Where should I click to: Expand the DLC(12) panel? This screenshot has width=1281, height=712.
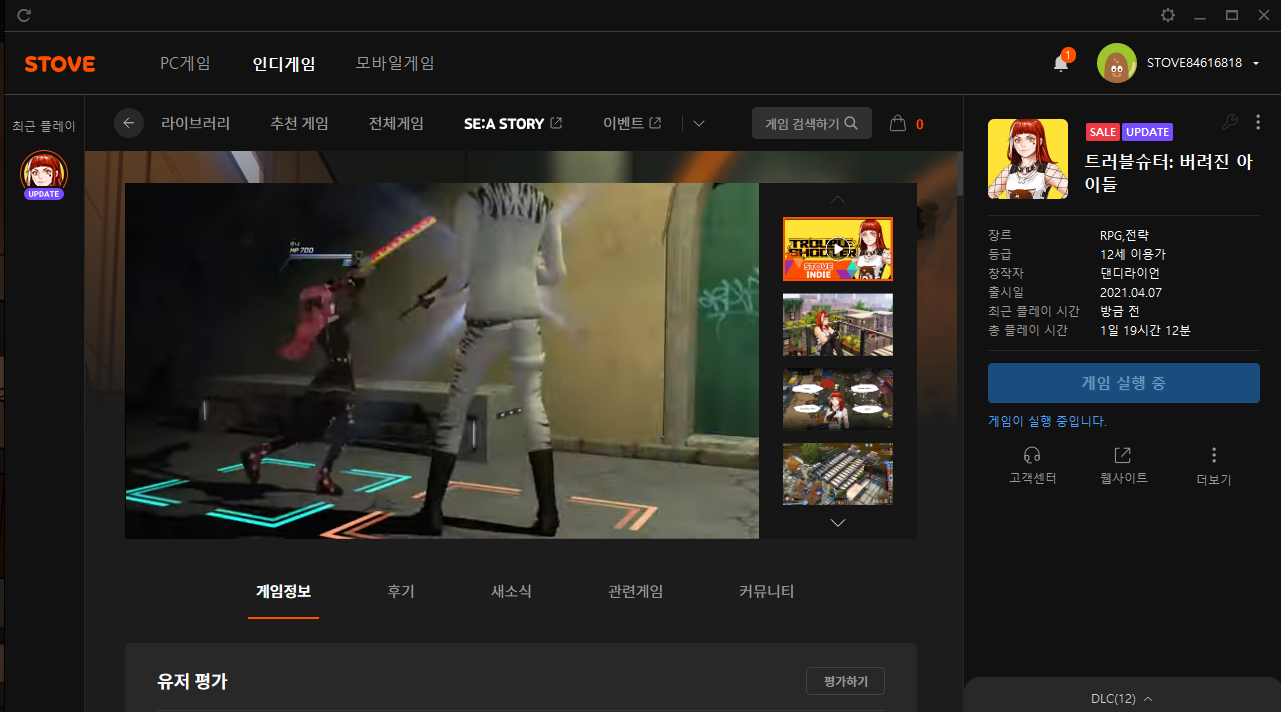(1122, 698)
